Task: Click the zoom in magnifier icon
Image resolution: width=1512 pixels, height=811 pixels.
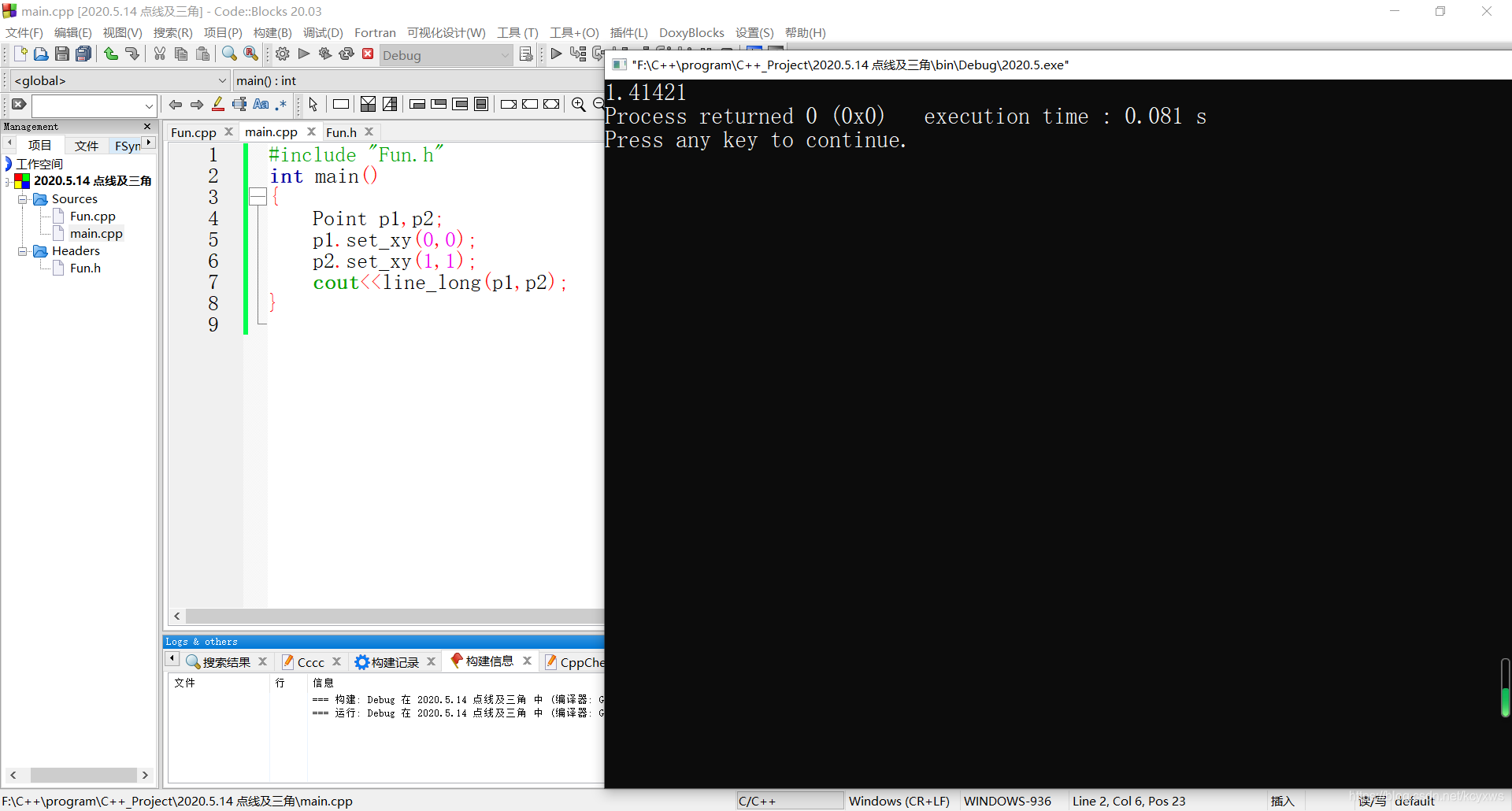Action: click(x=579, y=104)
